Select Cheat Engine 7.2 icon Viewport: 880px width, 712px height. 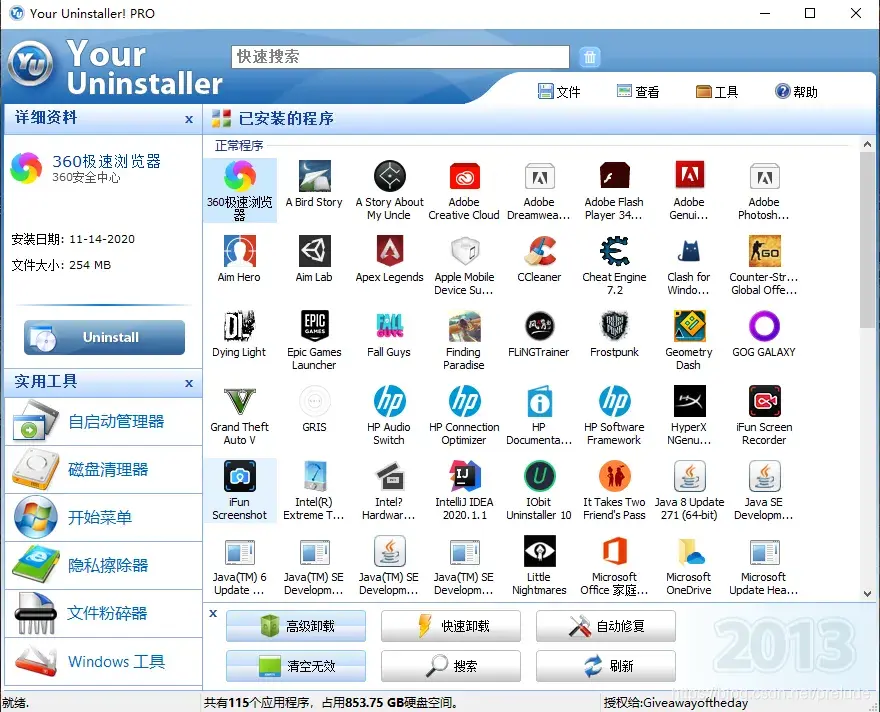pos(614,251)
